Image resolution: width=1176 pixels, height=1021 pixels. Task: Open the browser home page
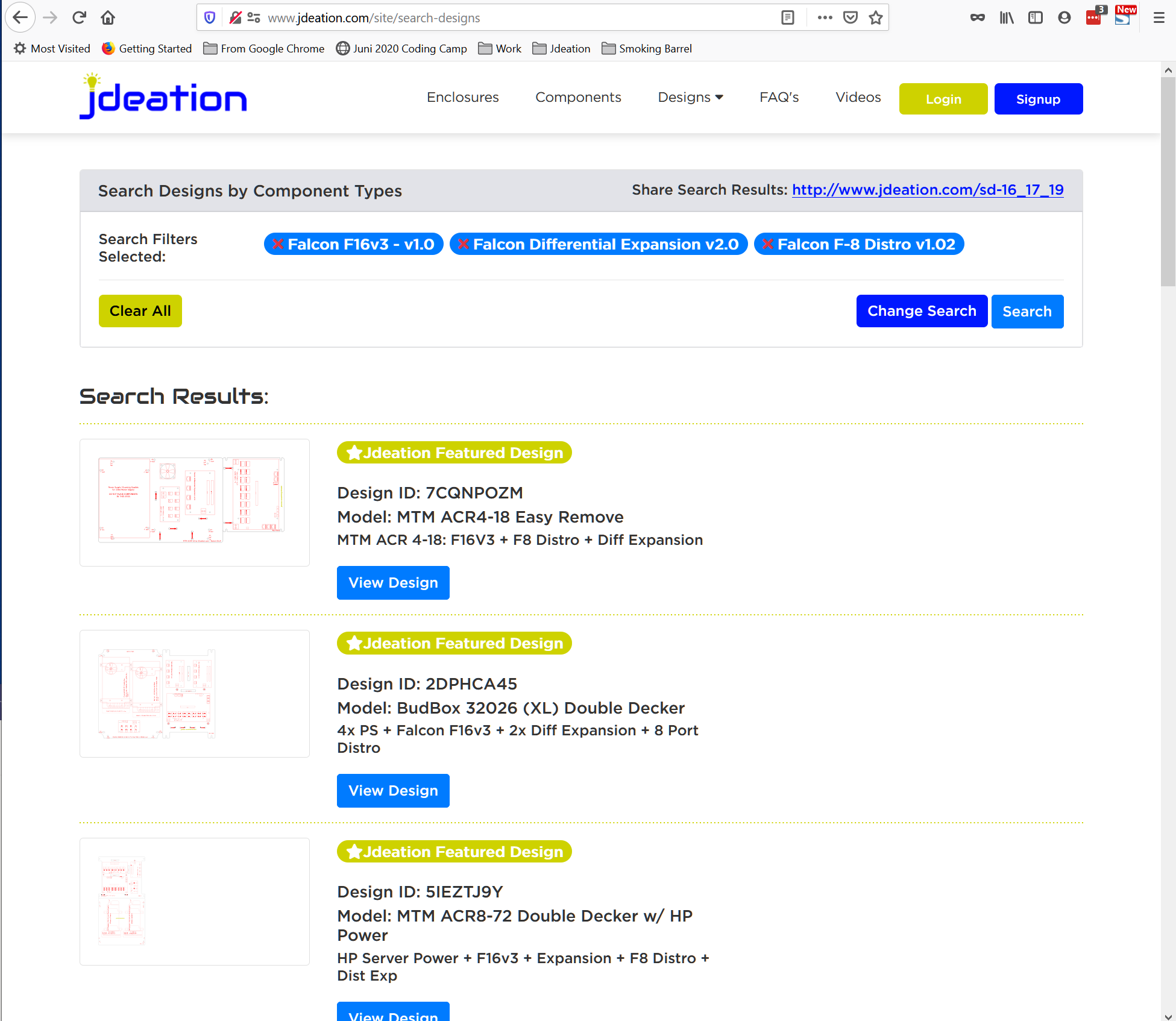[x=108, y=17]
